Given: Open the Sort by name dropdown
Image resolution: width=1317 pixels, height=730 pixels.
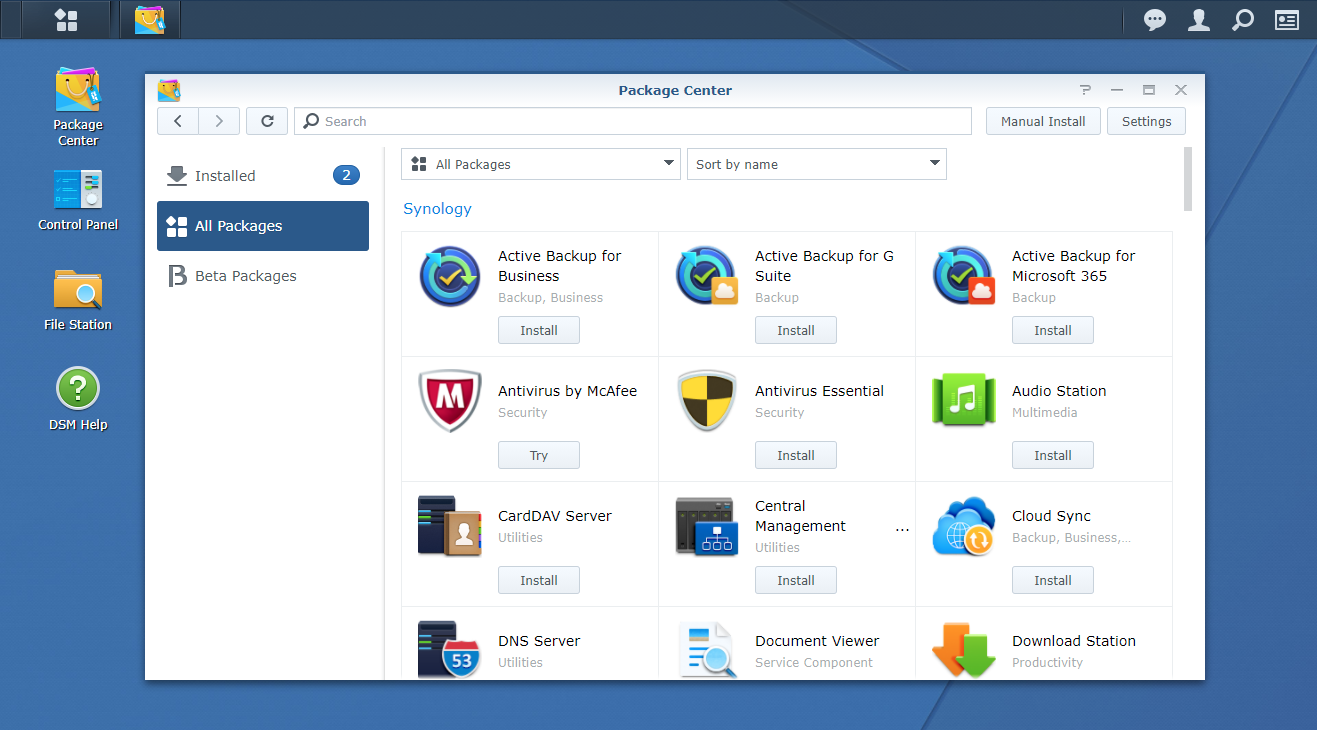Looking at the screenshot, I should coord(816,164).
